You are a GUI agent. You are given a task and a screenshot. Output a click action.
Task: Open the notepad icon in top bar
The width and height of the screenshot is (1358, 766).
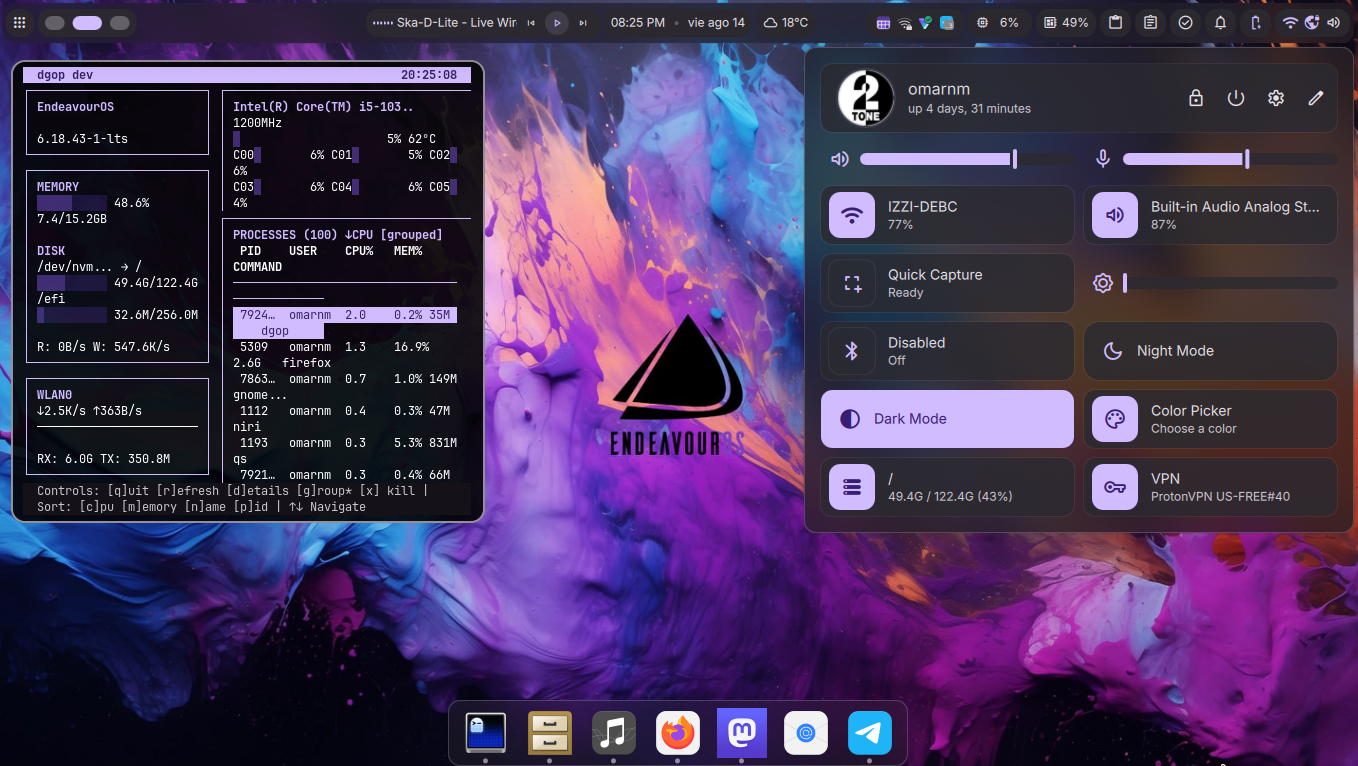(1151, 22)
